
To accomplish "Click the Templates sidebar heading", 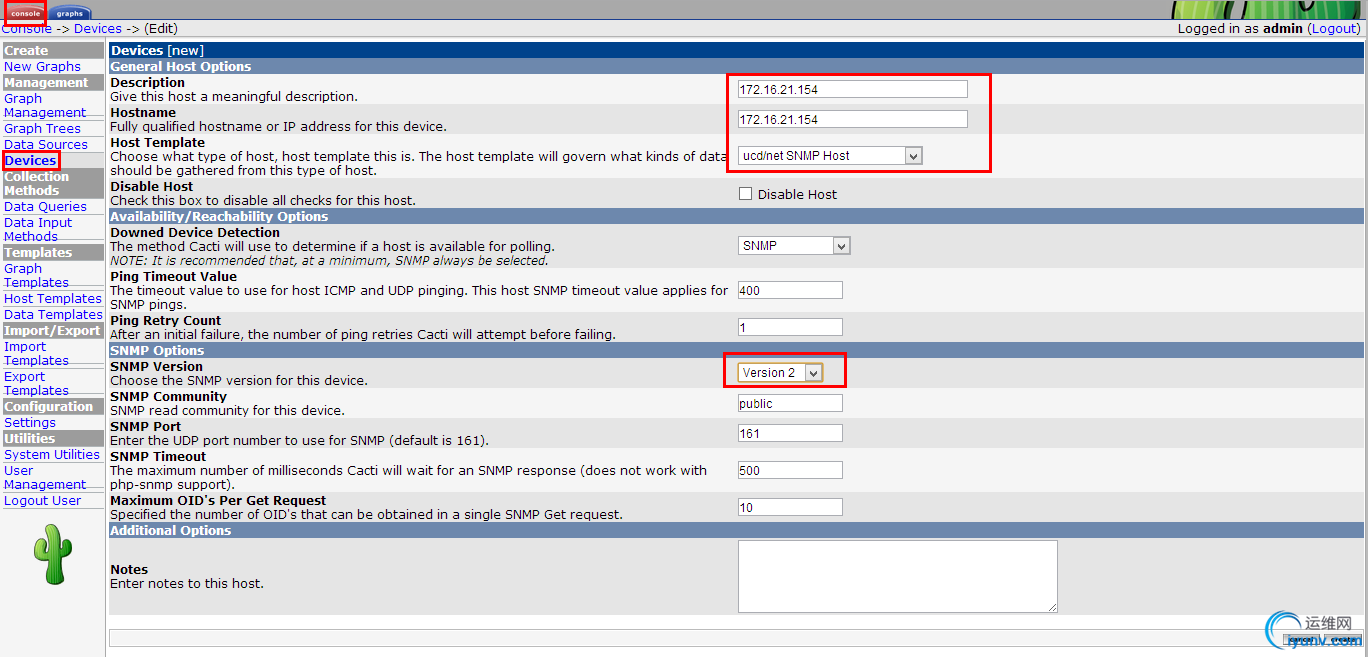I will click(52, 252).
